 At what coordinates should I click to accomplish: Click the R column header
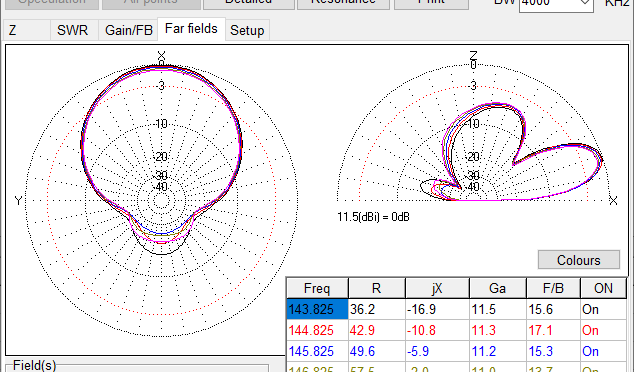(x=376, y=288)
